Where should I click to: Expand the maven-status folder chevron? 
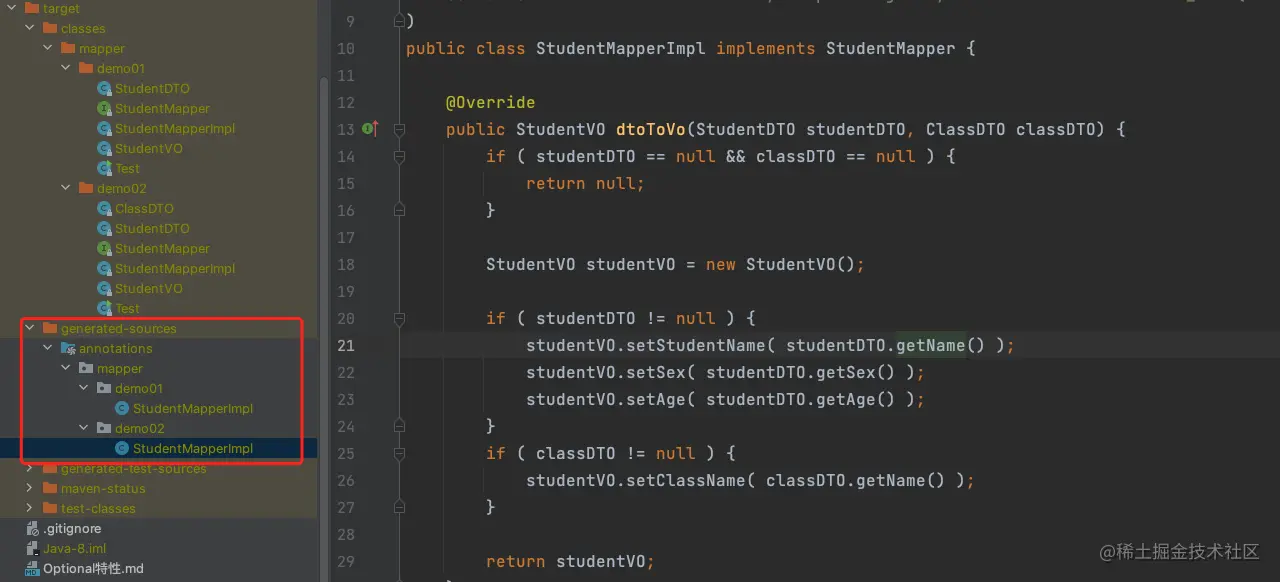(30, 488)
